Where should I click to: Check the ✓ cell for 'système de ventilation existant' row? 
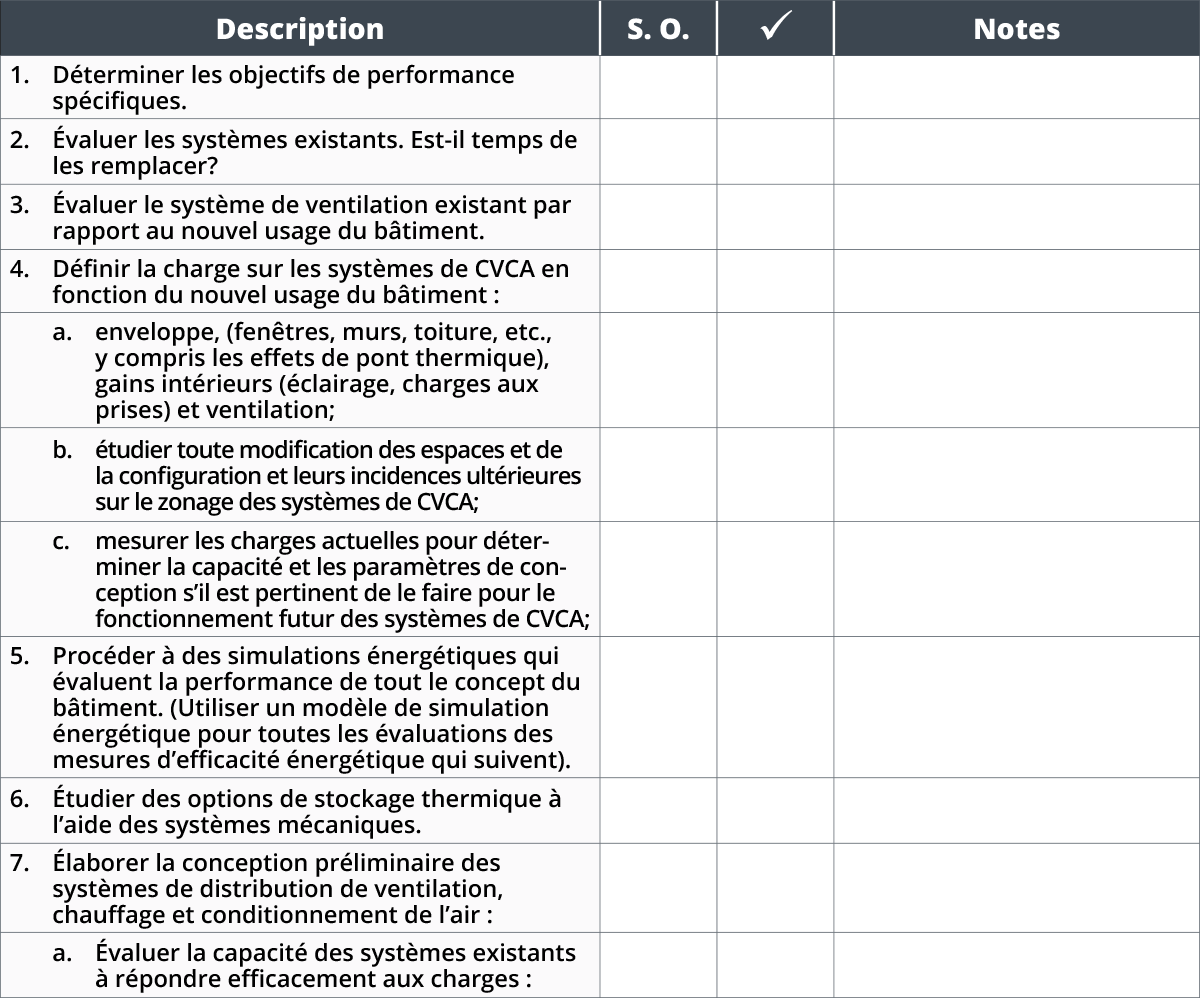tap(775, 217)
